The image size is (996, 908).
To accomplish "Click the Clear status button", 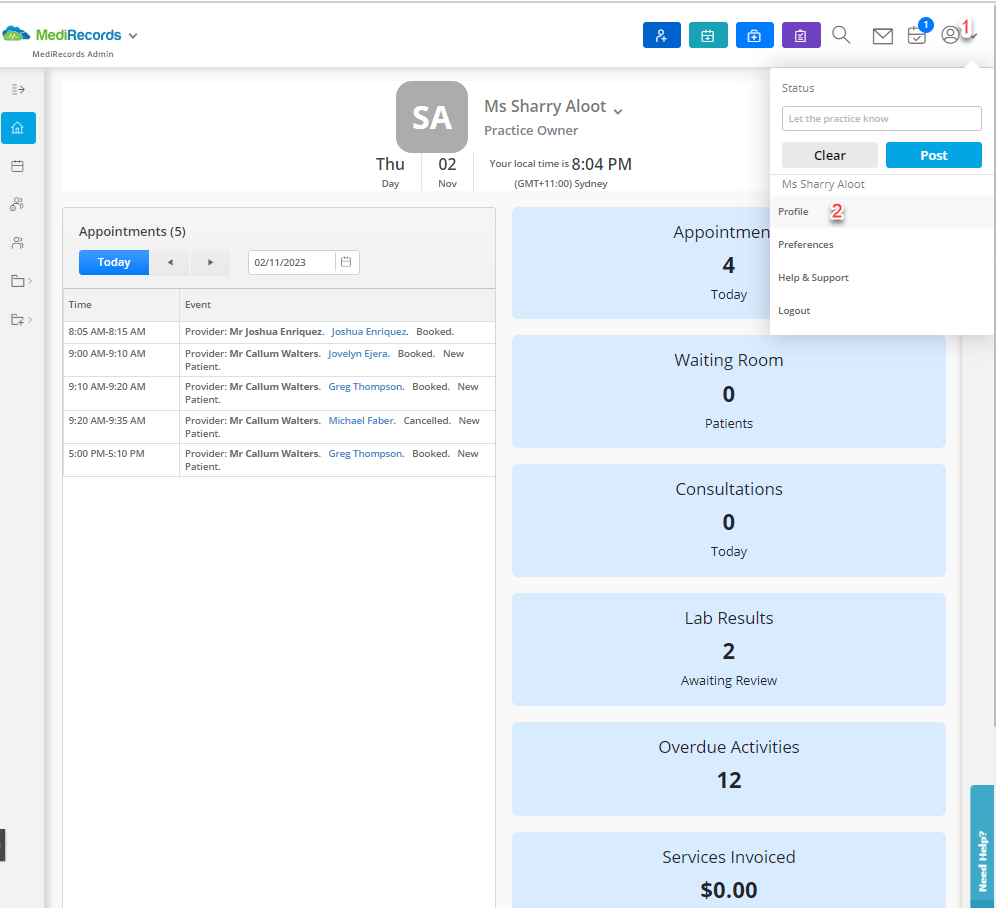I will coord(830,155).
